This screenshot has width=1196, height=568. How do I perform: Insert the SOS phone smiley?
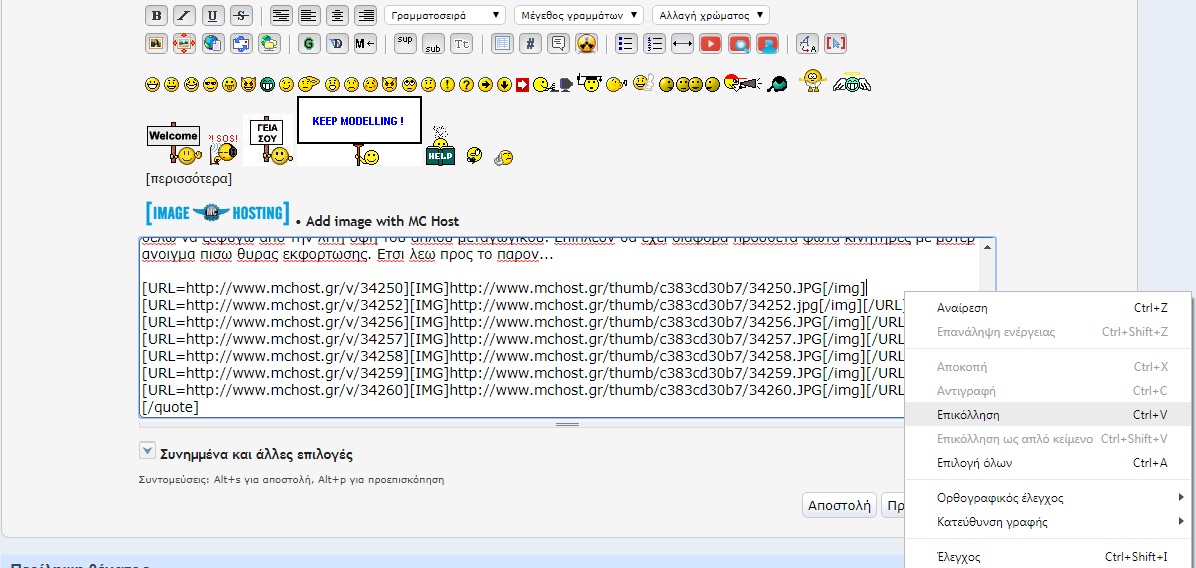coord(223,149)
